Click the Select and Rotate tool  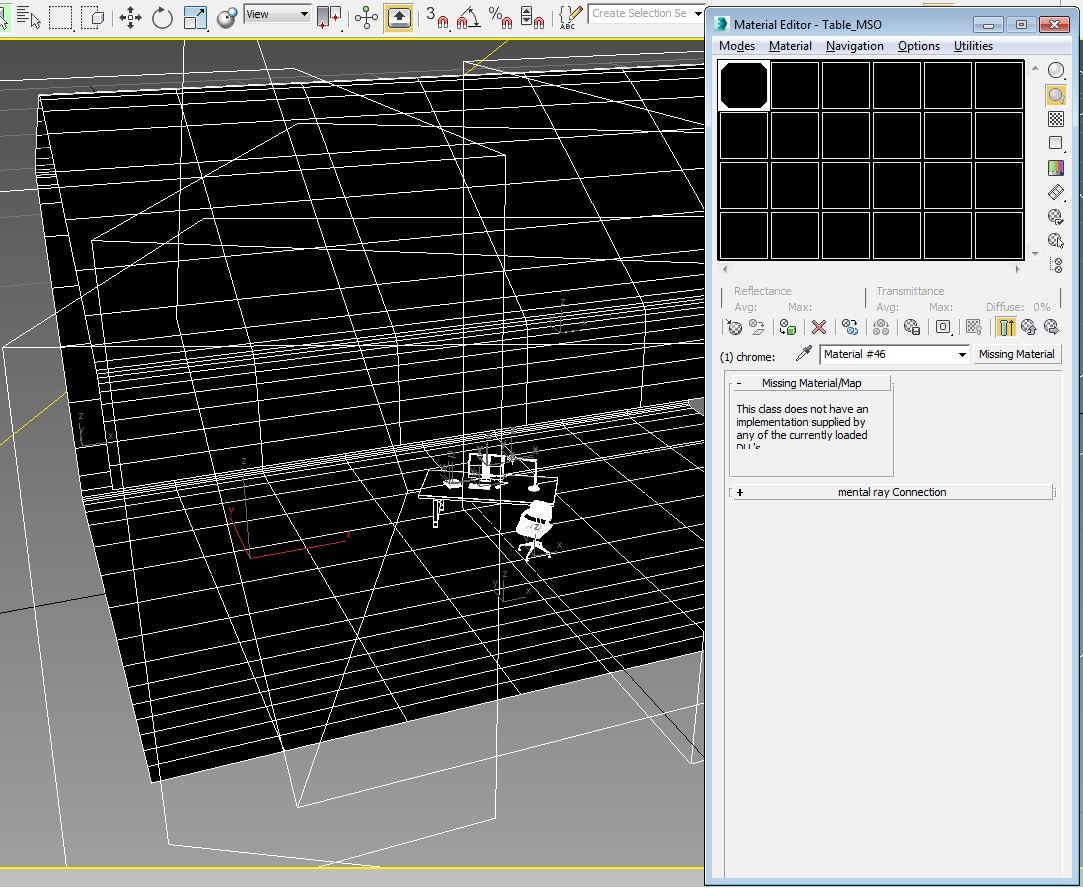coord(162,17)
